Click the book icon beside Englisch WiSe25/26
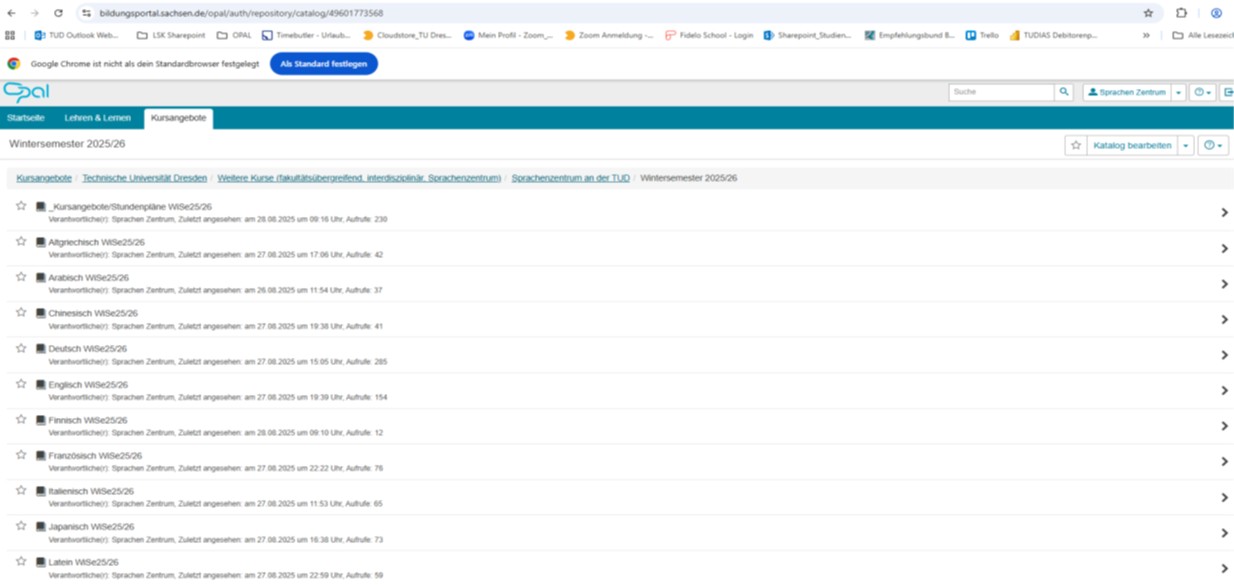Viewport: 1234px width, 585px height. pyautogui.click(x=41, y=385)
